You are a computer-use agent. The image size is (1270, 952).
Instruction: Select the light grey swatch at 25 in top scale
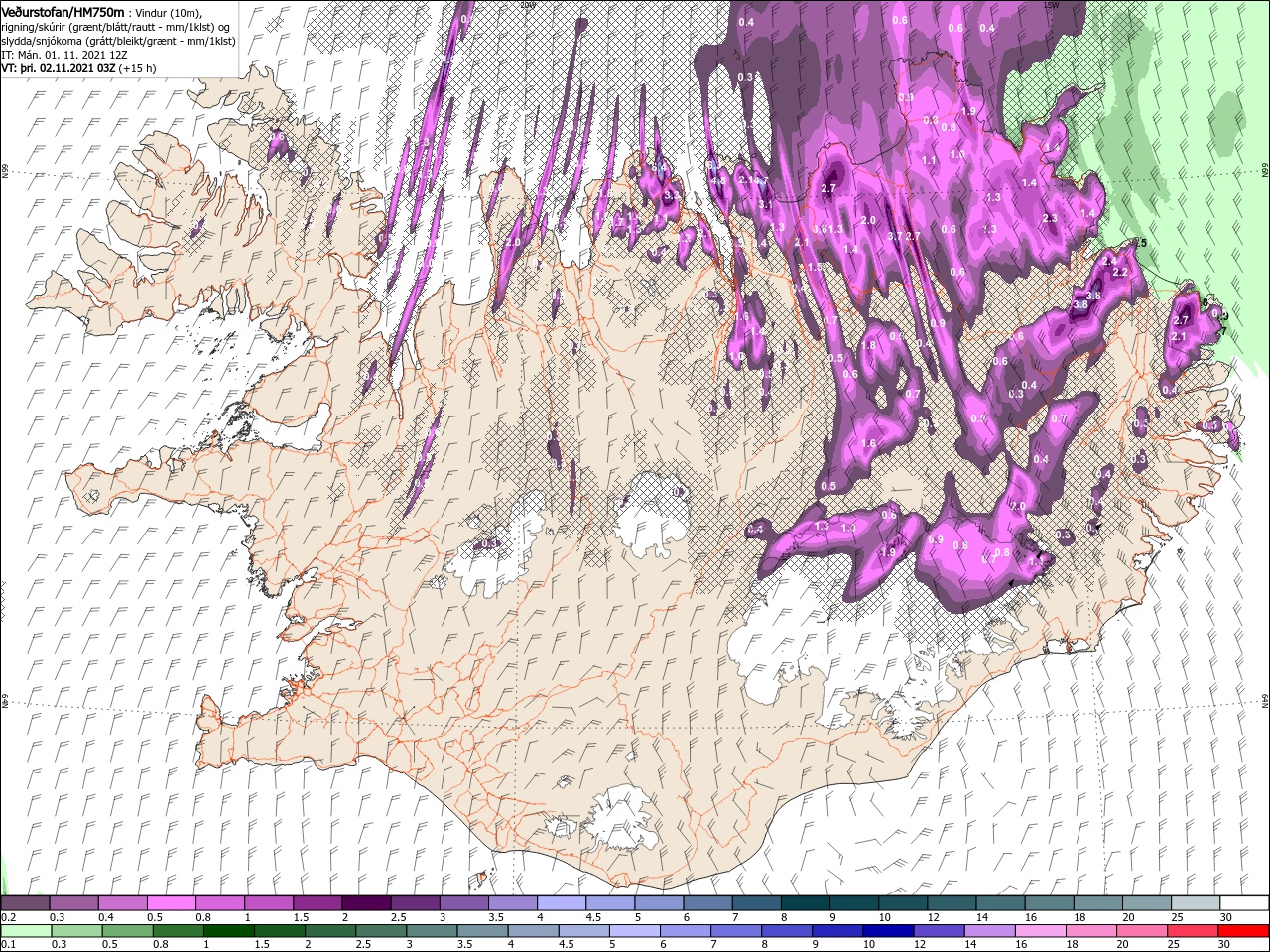click(1196, 903)
